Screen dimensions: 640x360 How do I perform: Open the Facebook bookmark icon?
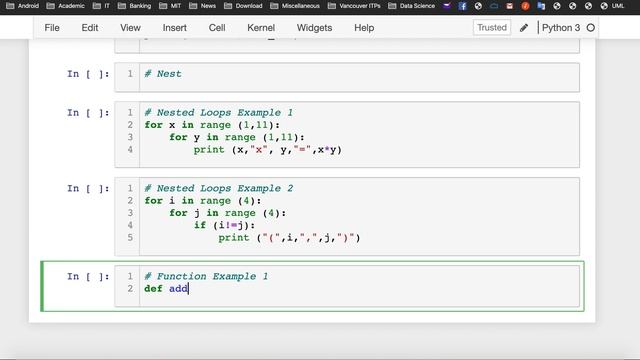462,6
